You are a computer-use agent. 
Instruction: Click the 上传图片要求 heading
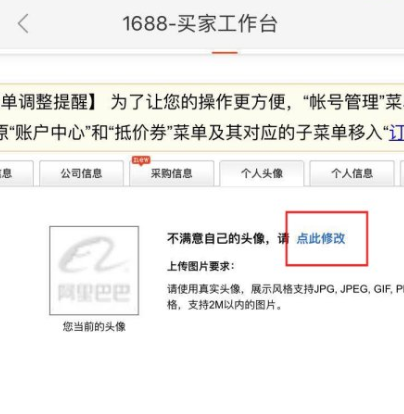tap(201, 266)
